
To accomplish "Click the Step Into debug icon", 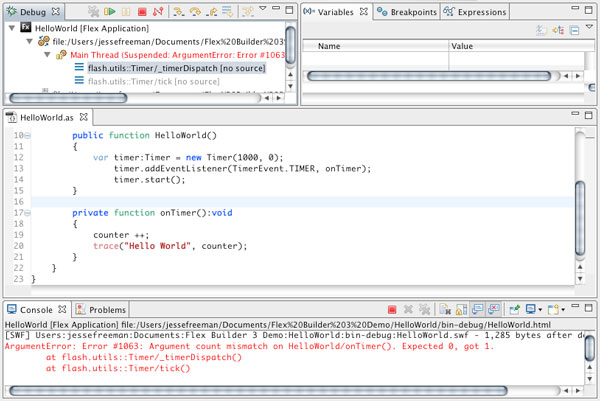I will pyautogui.click(x=178, y=12).
